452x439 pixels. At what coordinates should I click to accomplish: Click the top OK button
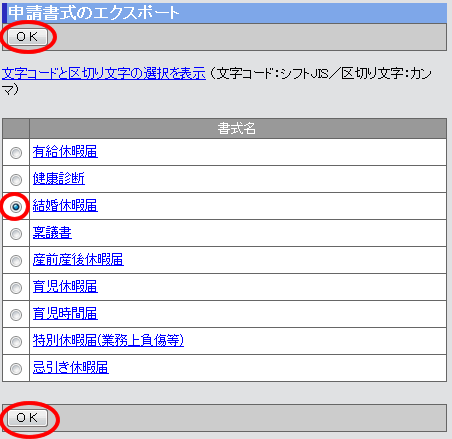[27, 37]
